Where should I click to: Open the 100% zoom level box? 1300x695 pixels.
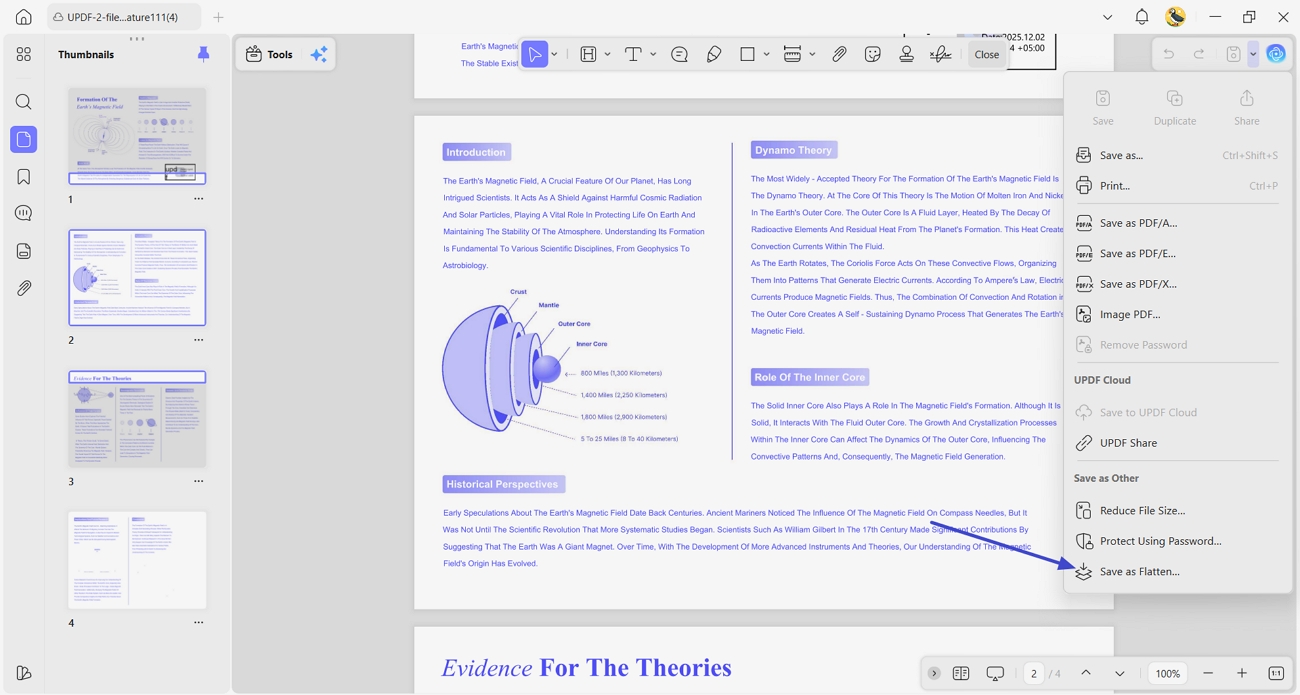[1167, 673]
